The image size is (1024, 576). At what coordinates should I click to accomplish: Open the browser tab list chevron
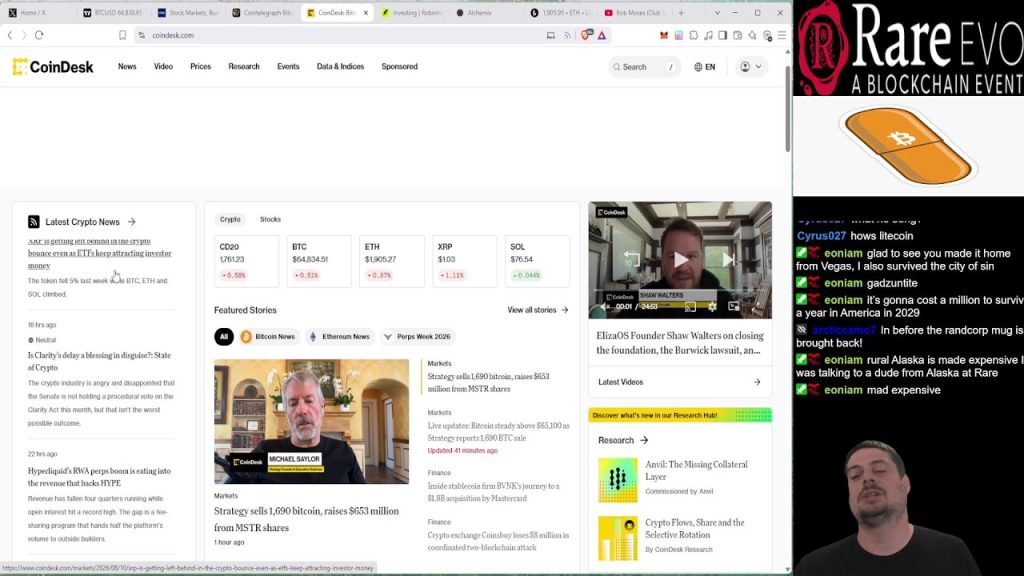717,13
